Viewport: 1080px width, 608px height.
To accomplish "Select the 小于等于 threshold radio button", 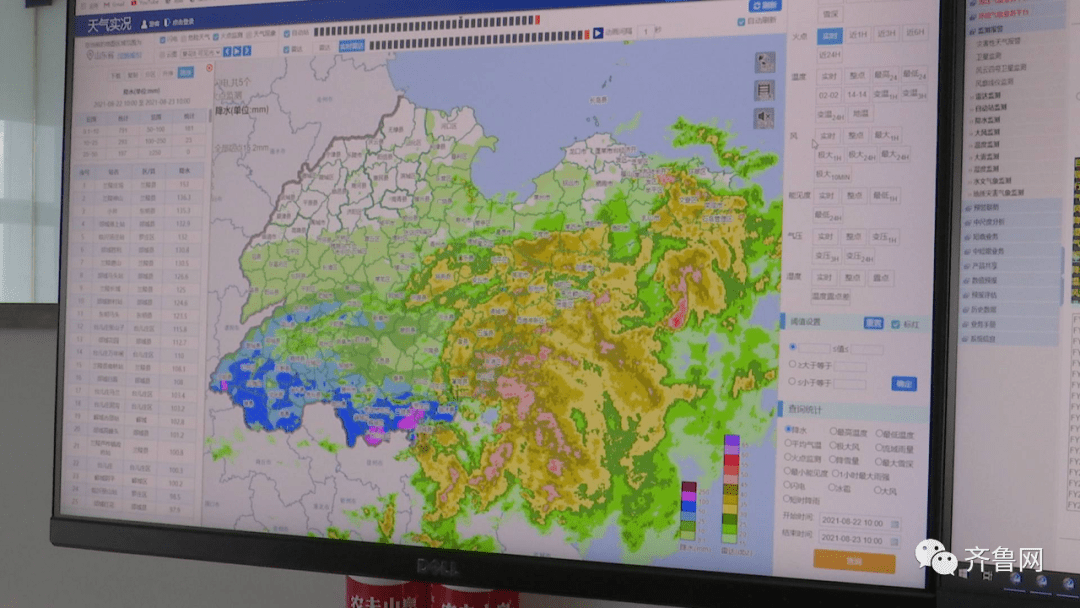I will tap(792, 381).
